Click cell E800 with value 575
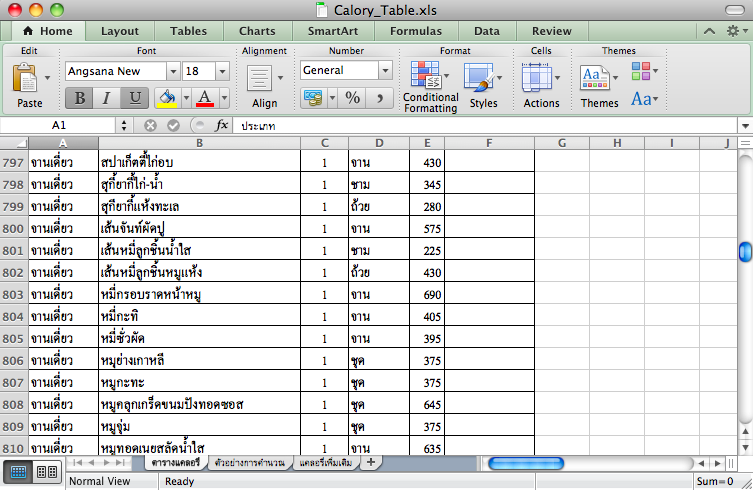The image size is (753, 490). pyautogui.click(x=427, y=229)
